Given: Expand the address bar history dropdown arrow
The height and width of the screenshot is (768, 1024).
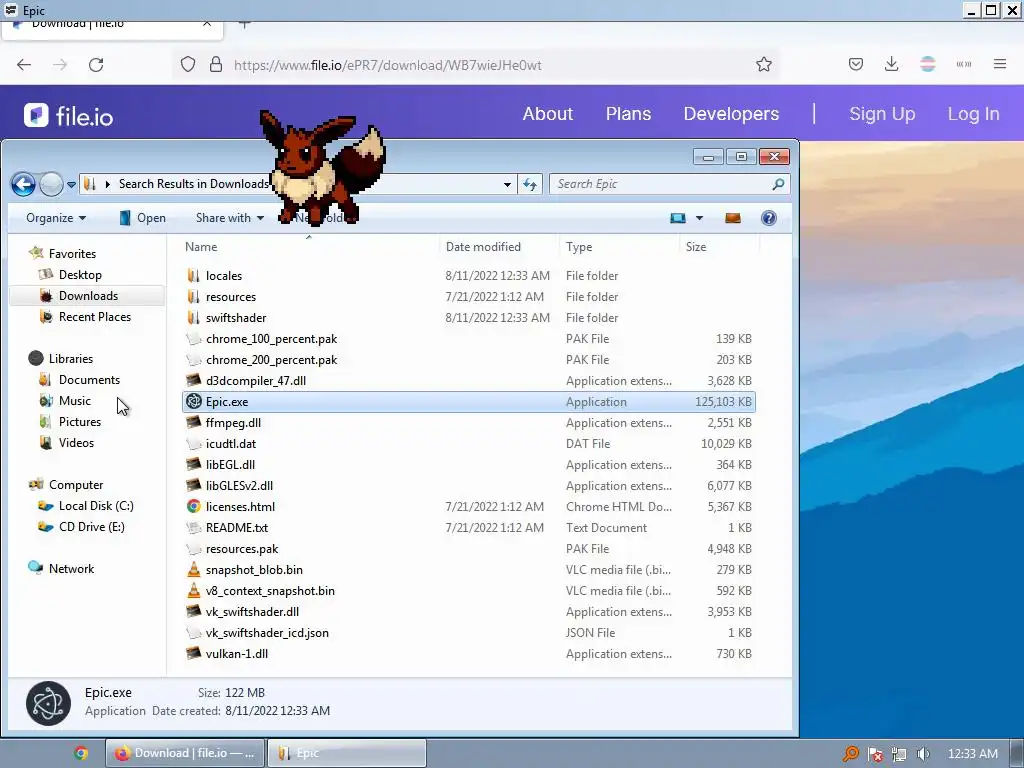Looking at the screenshot, I should 507,185.
